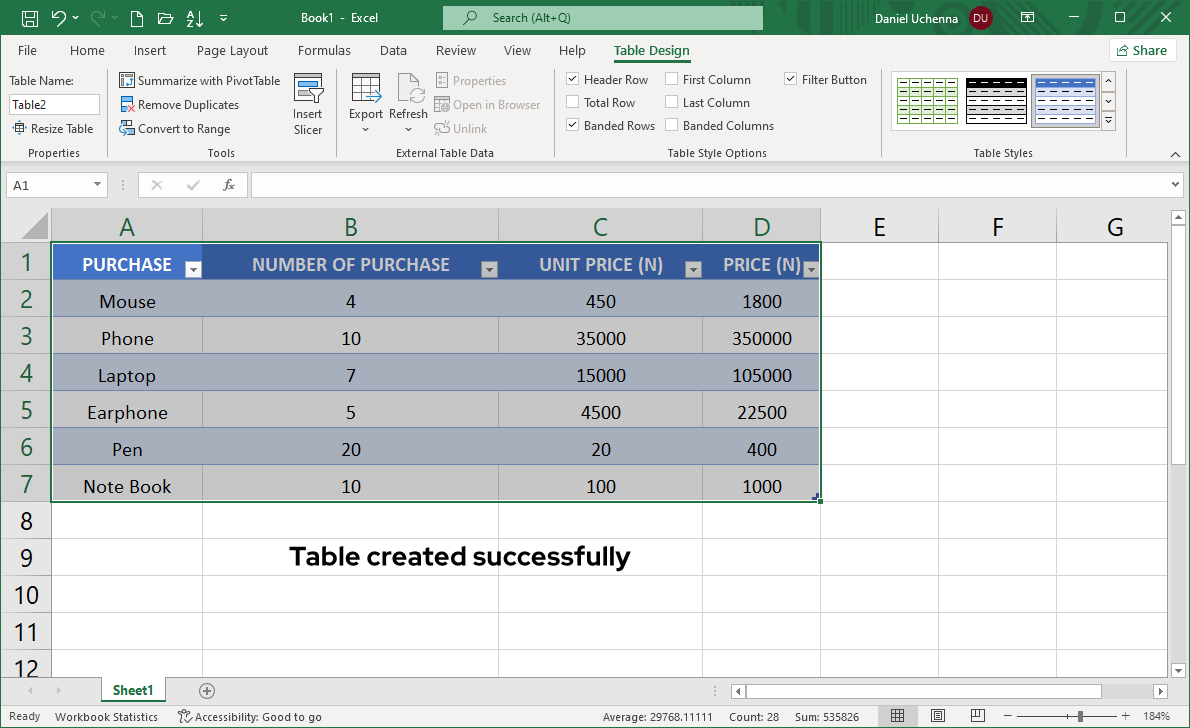Click the zoom slider handle

click(1080, 716)
